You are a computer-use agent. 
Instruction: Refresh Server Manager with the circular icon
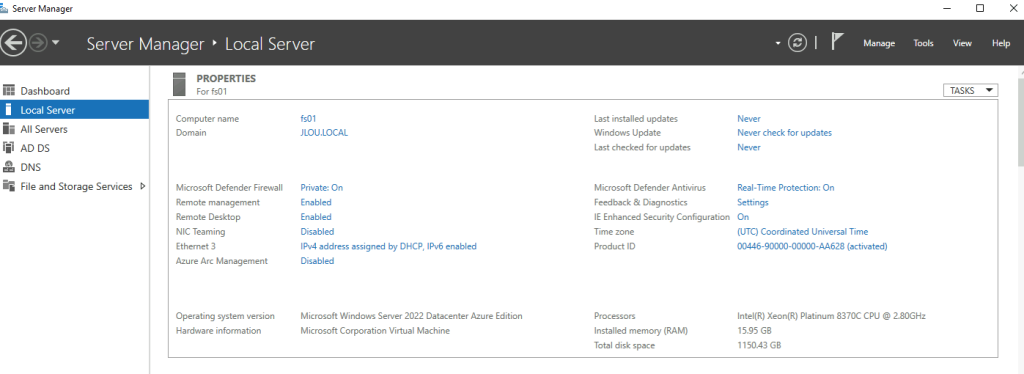pyautogui.click(x=797, y=43)
